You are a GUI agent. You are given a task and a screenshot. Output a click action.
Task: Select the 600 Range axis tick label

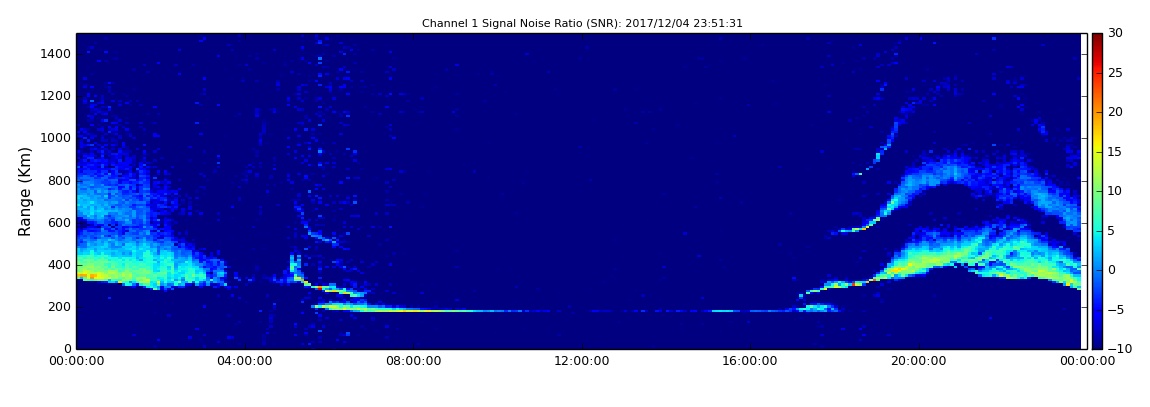[60, 222]
